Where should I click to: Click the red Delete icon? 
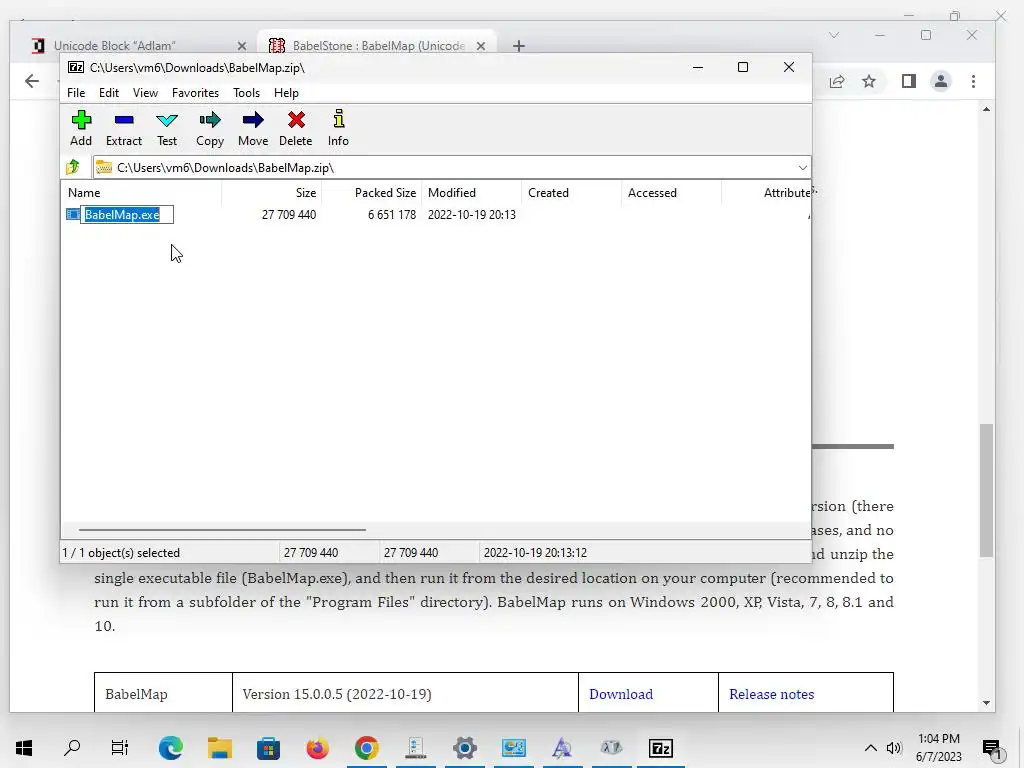tap(296, 128)
